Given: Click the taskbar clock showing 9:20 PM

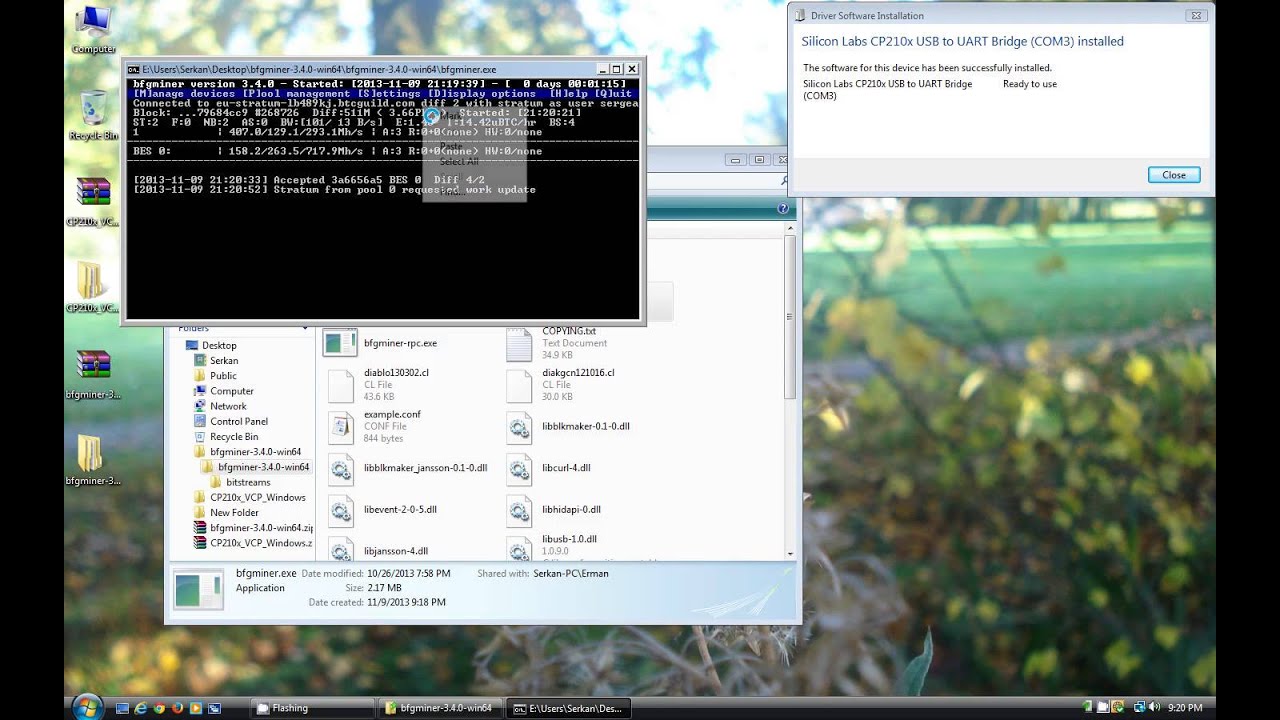Looking at the screenshot, I should click(x=1186, y=708).
